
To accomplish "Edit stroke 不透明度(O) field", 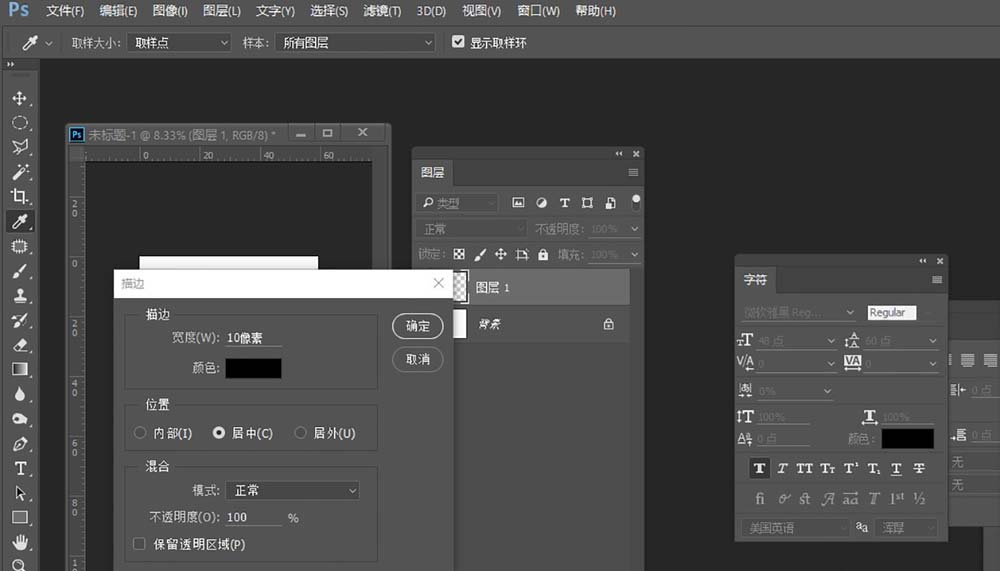I will click(x=254, y=517).
